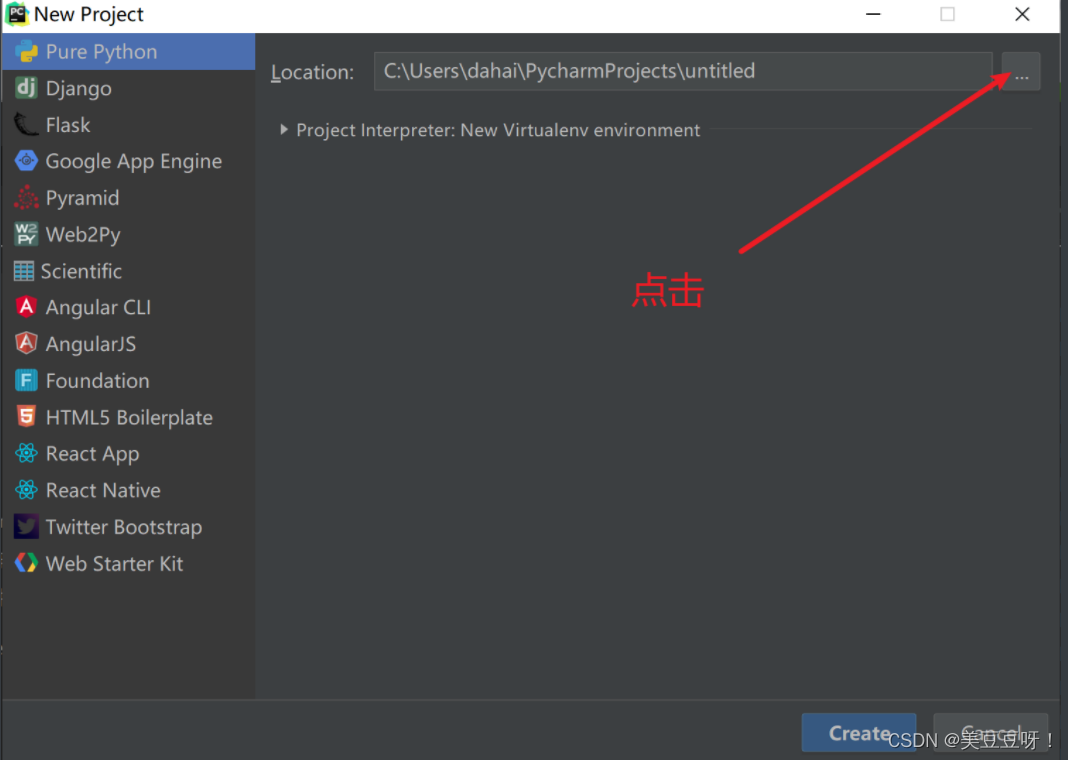Pick Flask project type label
Image resolution: width=1068 pixels, height=760 pixels.
click(x=67, y=125)
